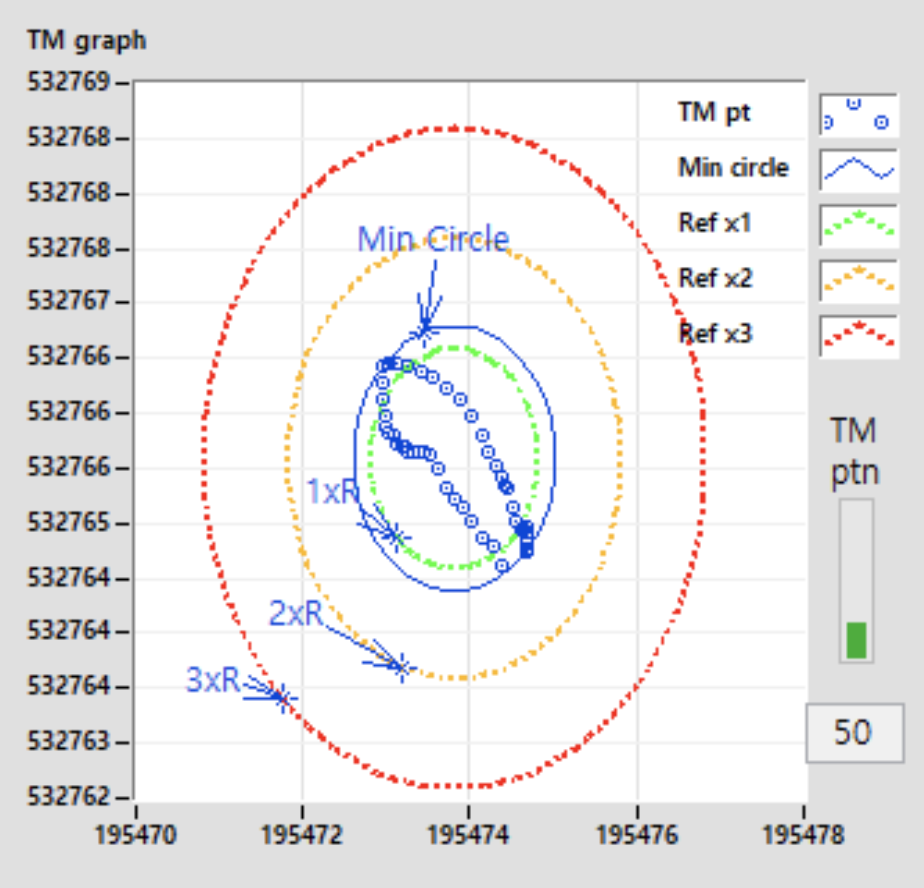This screenshot has height=888, width=924.
Task: Click the numeric field showing 50
Action: [854, 733]
